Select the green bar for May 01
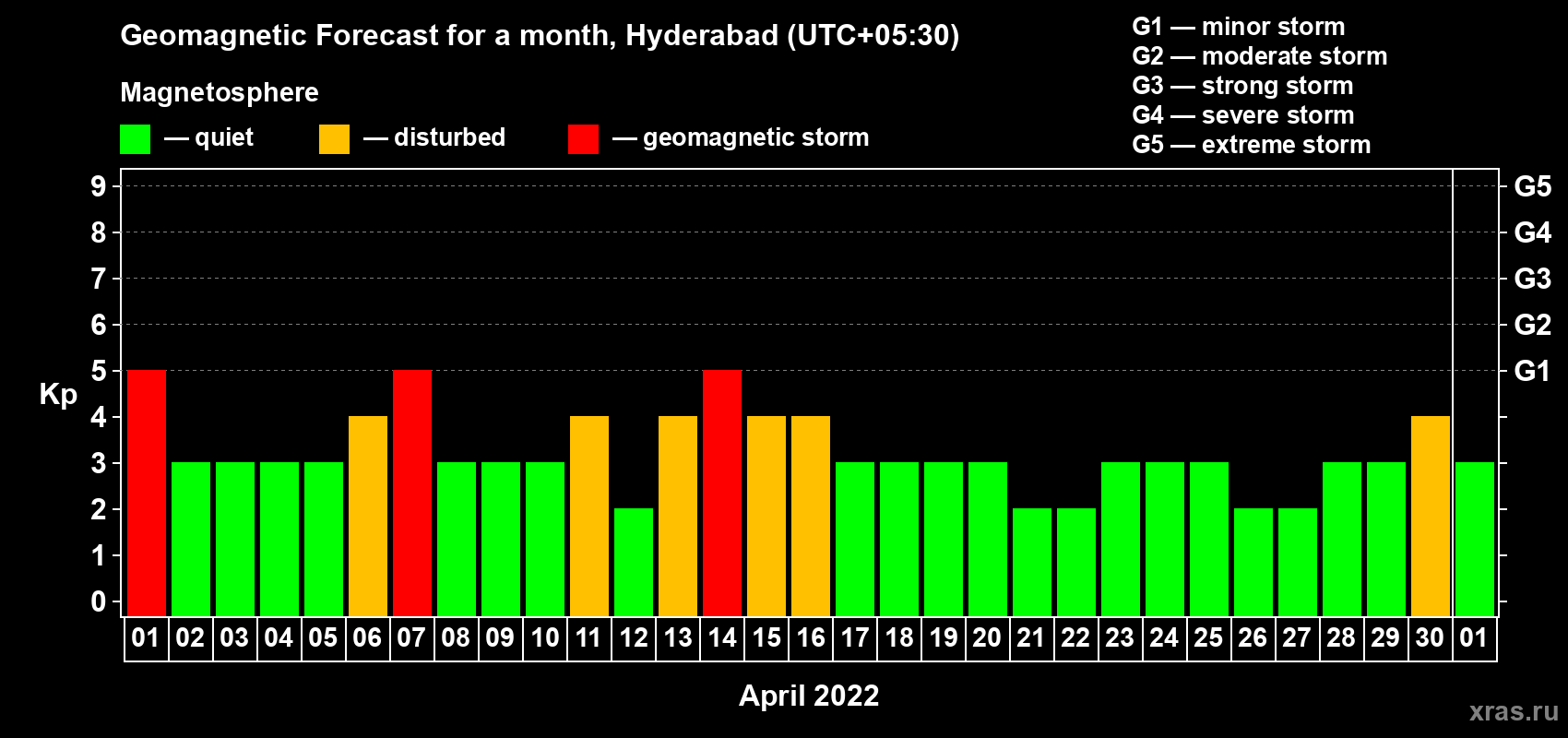The image size is (1568, 738). [x=1475, y=539]
